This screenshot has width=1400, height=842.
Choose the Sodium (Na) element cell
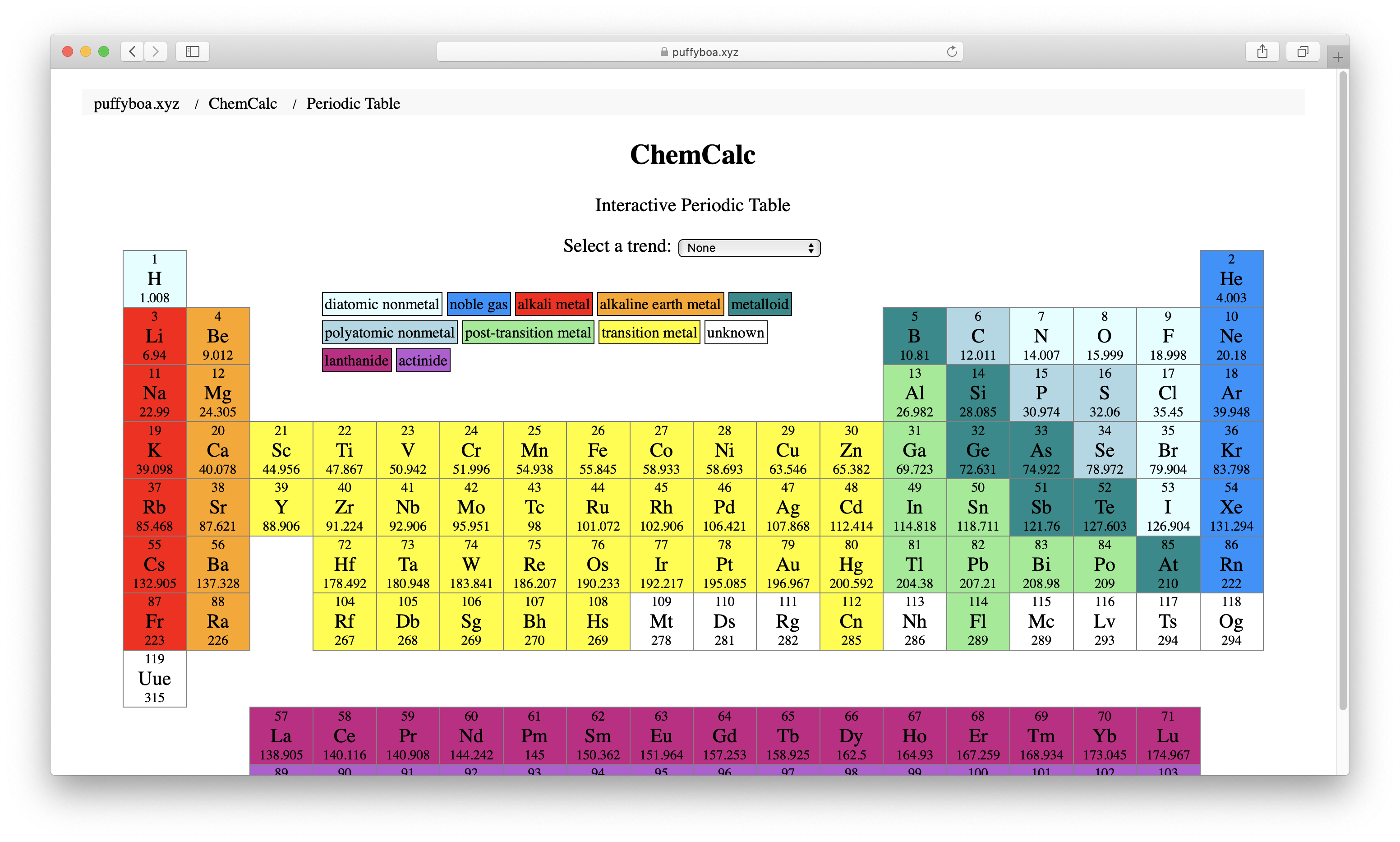(x=155, y=393)
